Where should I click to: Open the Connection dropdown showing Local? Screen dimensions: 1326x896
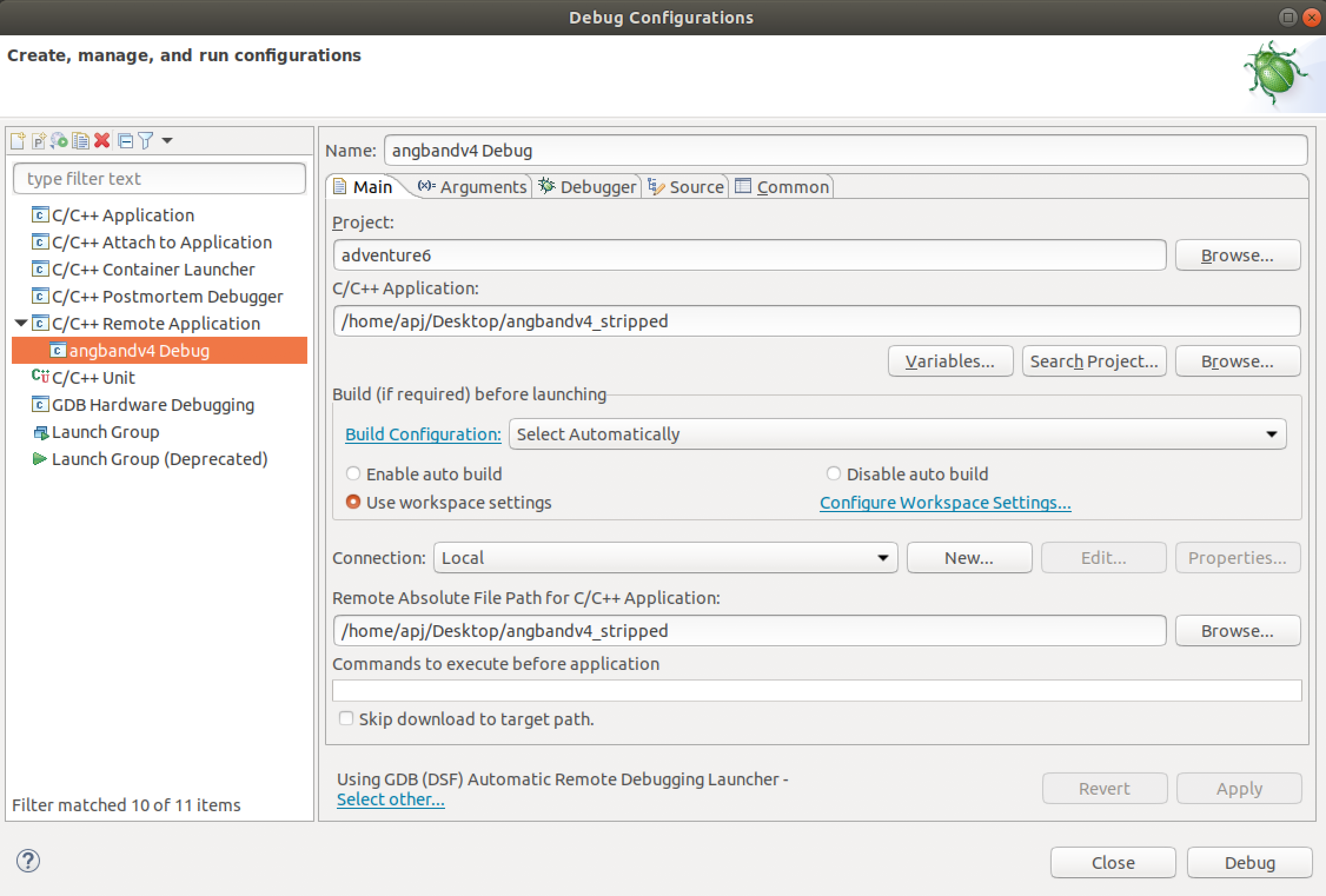(665, 558)
